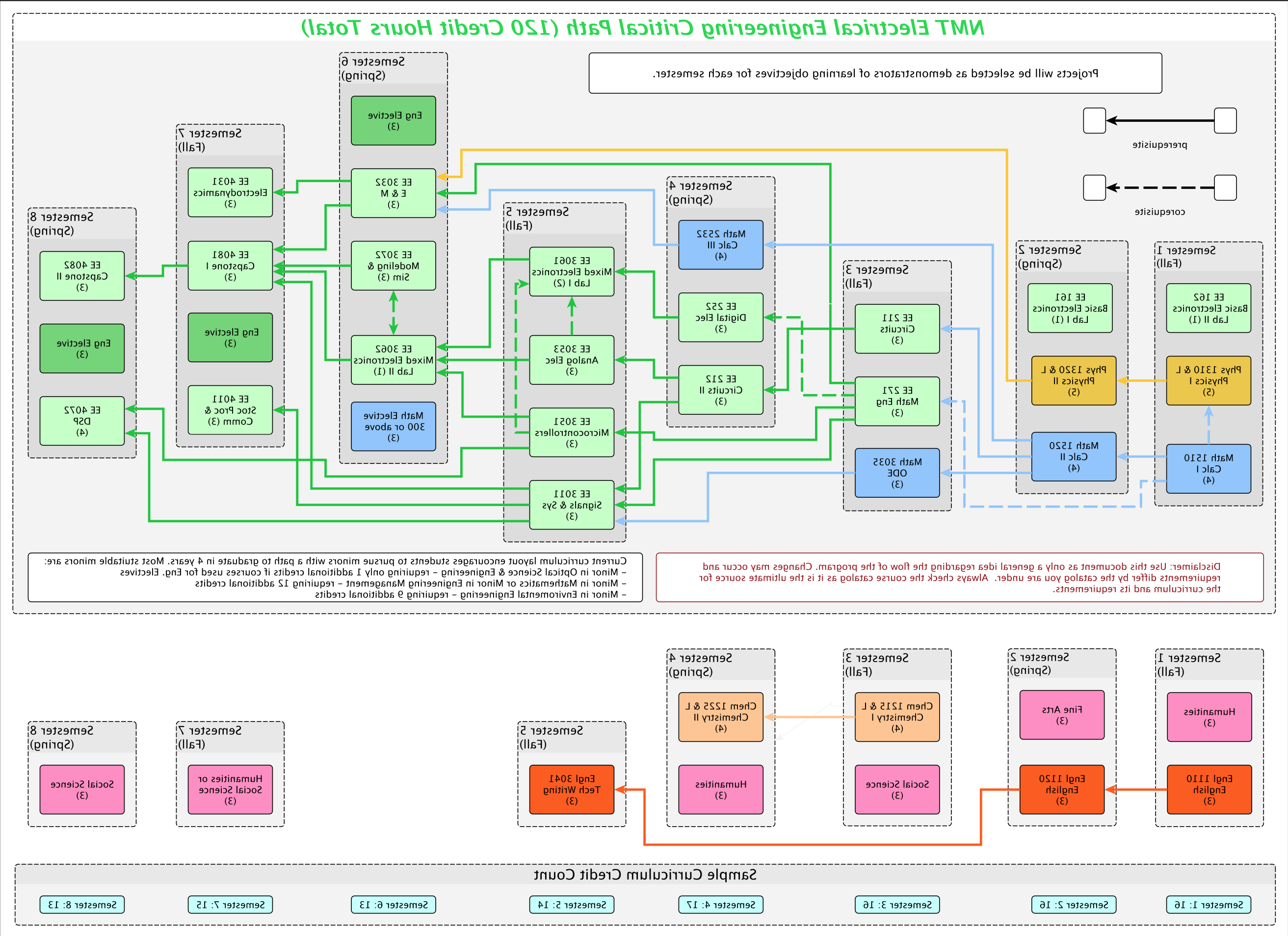
Task: Select EE 3061 Mixed Electronics Lab I node
Action: (x=571, y=271)
